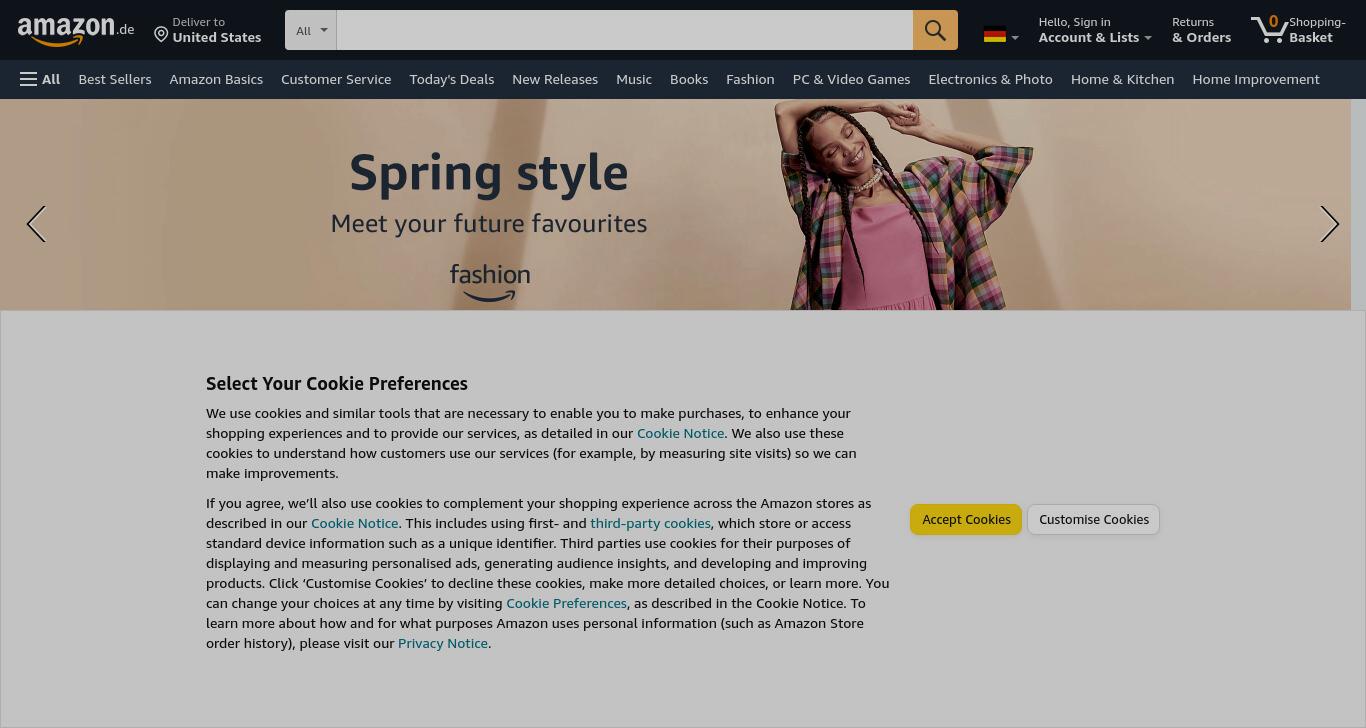The height and width of the screenshot is (728, 1366).
Task: Click the Amazon.de logo
Action: (x=76, y=31)
